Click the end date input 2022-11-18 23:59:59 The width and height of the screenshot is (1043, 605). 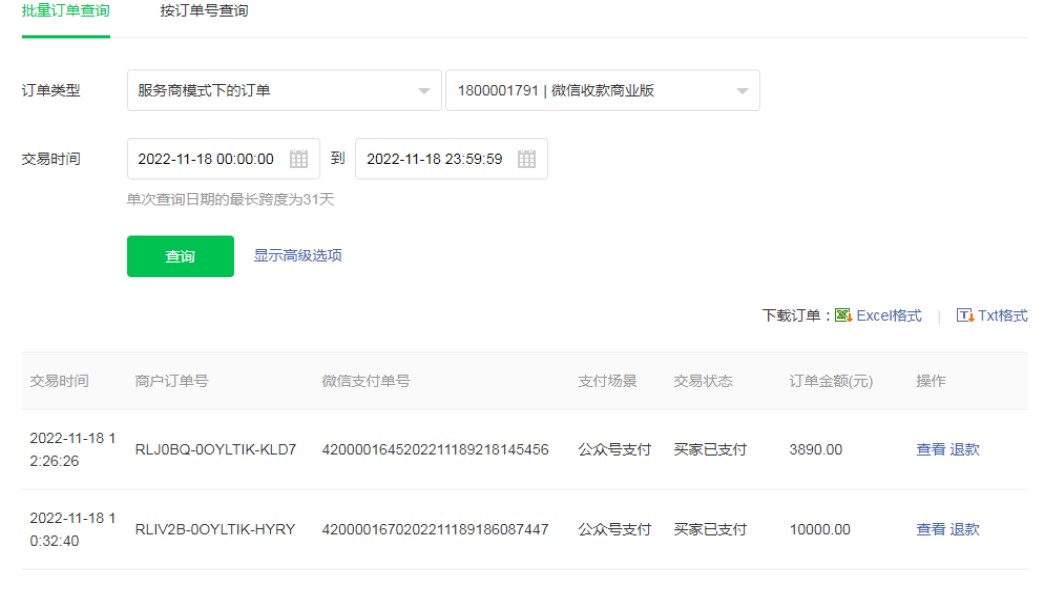pyautogui.click(x=434, y=159)
